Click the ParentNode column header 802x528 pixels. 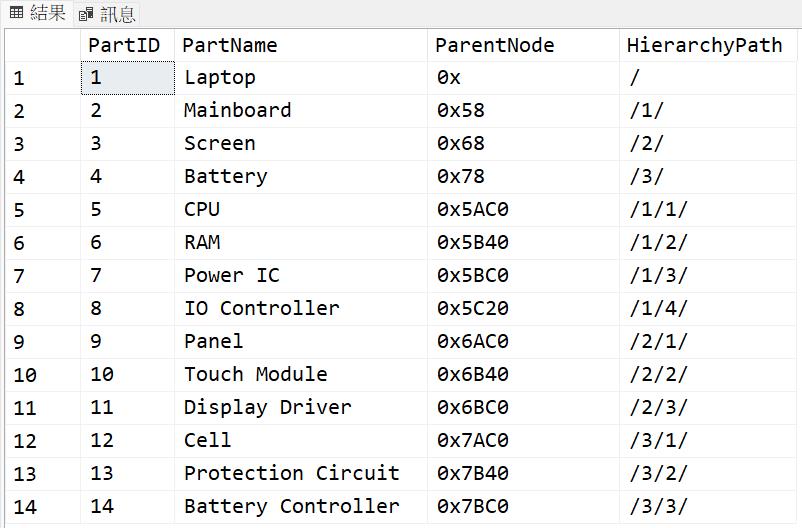tap(494, 45)
